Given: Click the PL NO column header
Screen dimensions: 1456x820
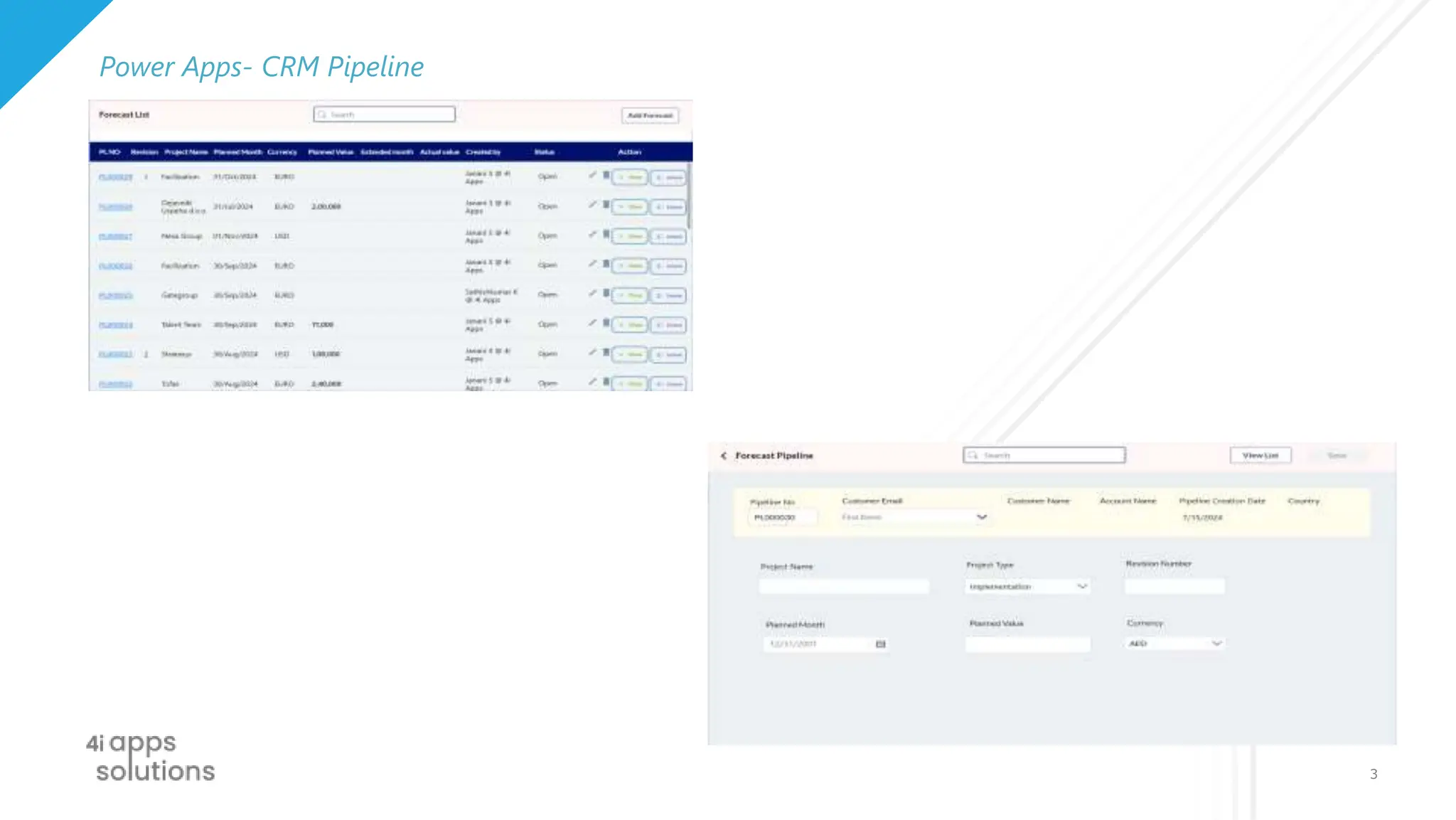Looking at the screenshot, I should tap(109, 152).
